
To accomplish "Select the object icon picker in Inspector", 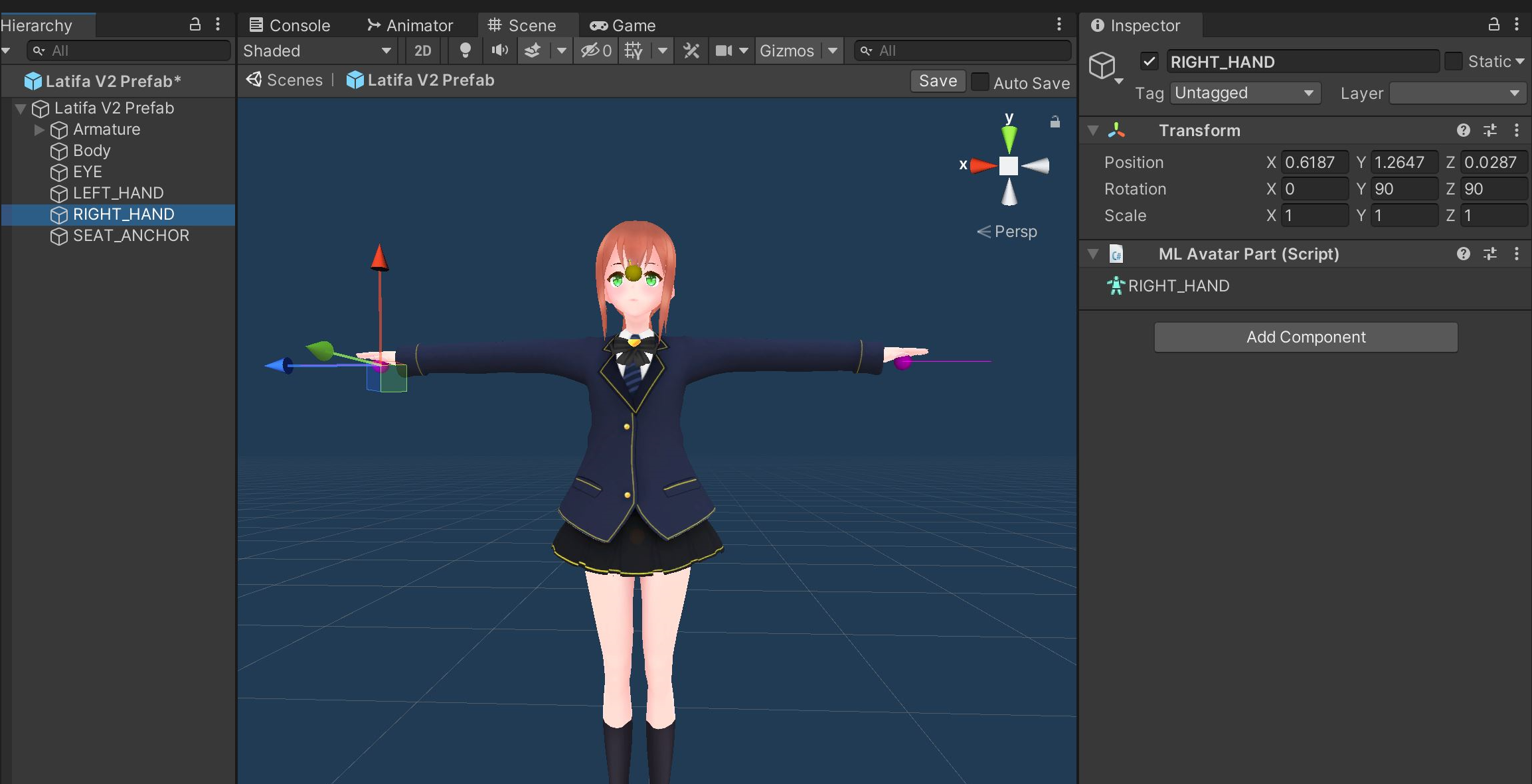I will click(x=1105, y=67).
